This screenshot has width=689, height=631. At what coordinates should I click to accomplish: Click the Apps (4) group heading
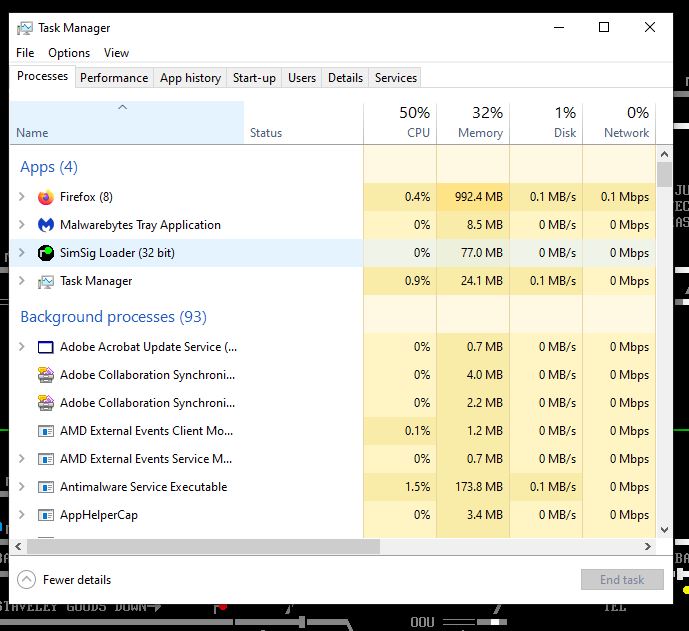(x=49, y=167)
